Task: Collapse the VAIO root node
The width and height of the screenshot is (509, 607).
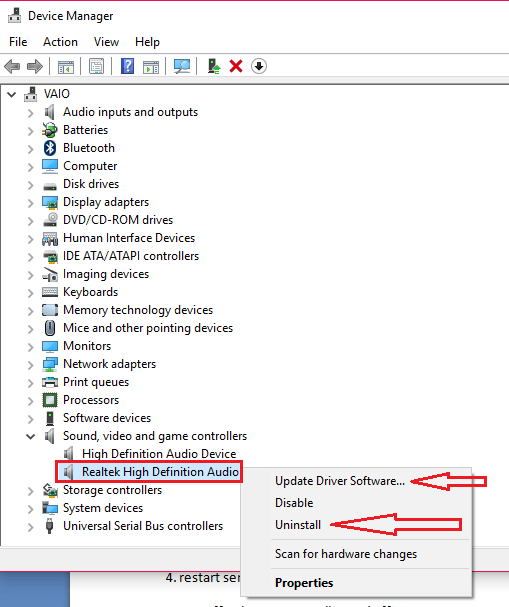Action: pos(12,94)
